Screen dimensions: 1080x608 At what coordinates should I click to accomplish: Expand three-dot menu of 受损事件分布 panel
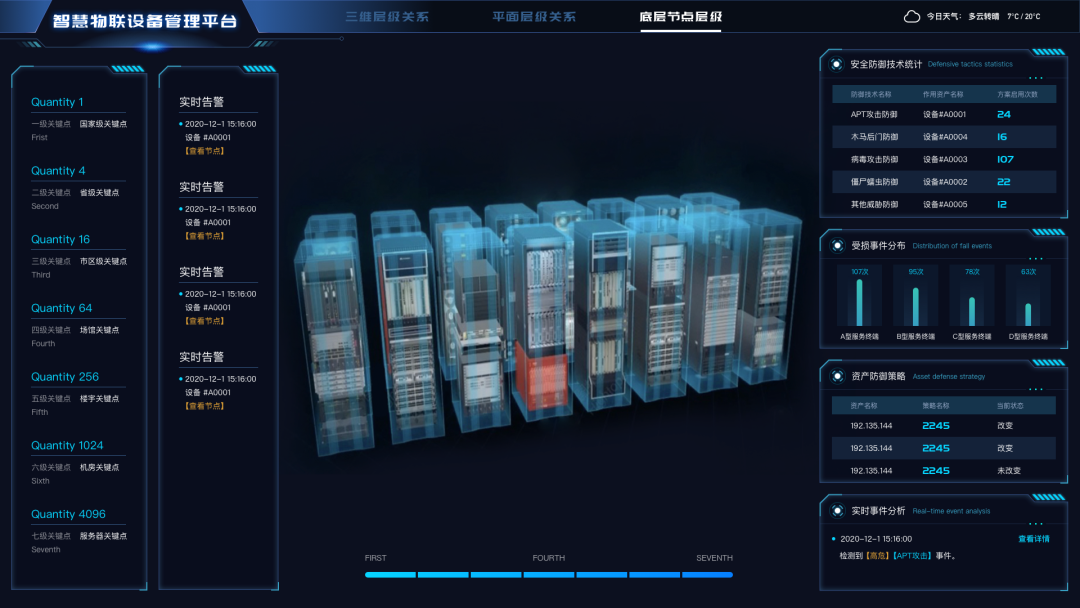(1036, 258)
